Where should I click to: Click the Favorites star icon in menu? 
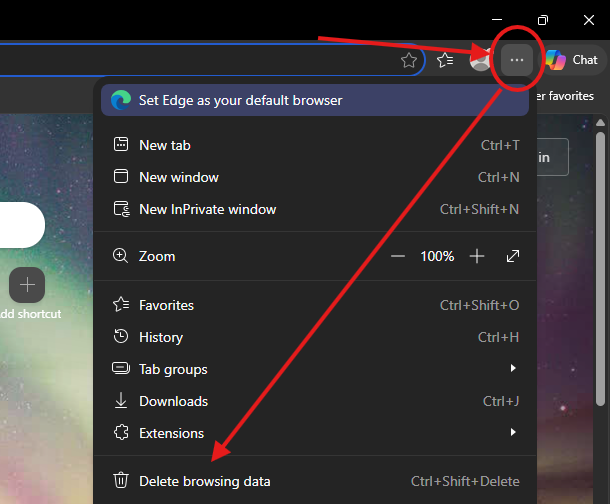[121, 304]
